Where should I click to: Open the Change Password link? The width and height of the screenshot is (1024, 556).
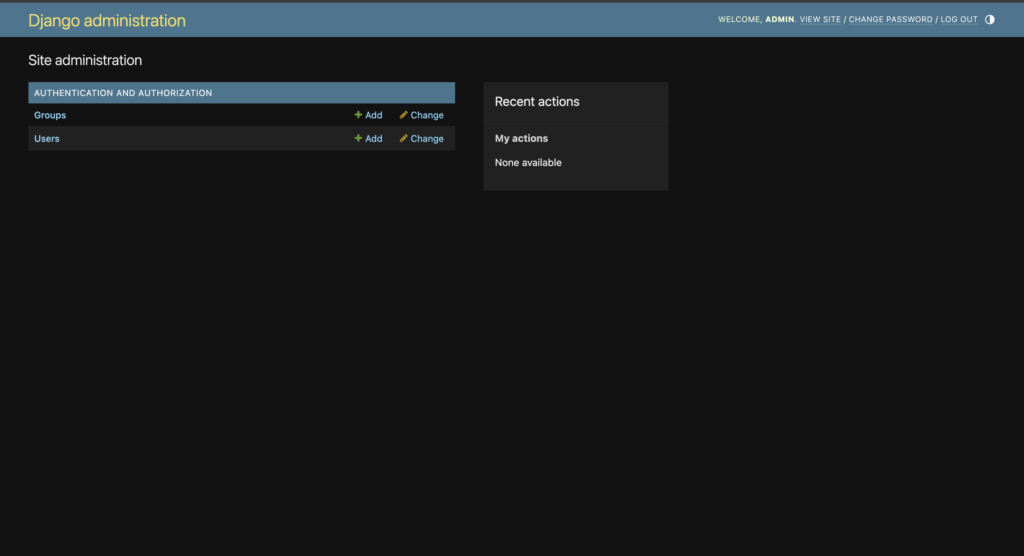tap(890, 20)
